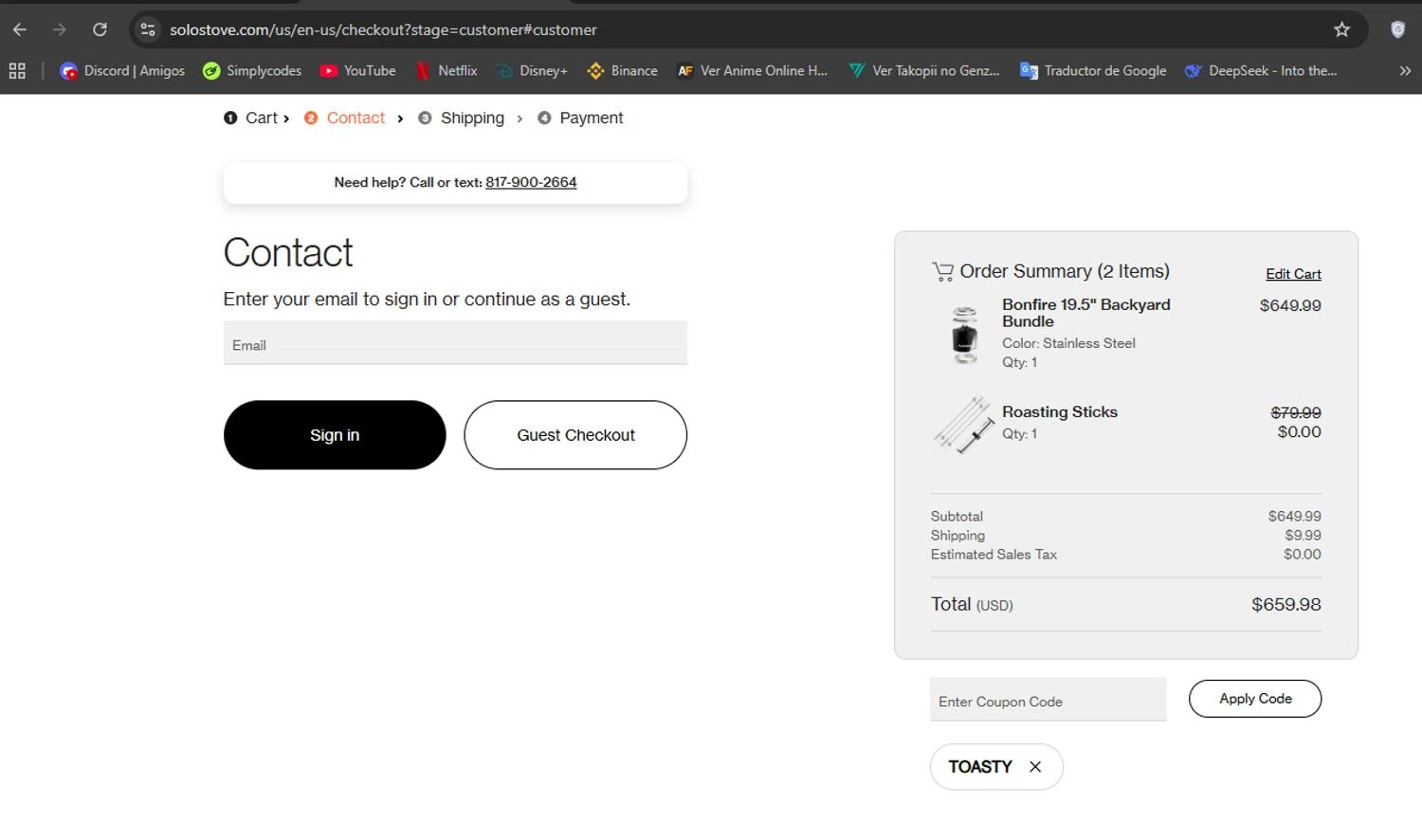Open the Binance bookmark
This screenshot has width=1422, height=840.
click(622, 70)
